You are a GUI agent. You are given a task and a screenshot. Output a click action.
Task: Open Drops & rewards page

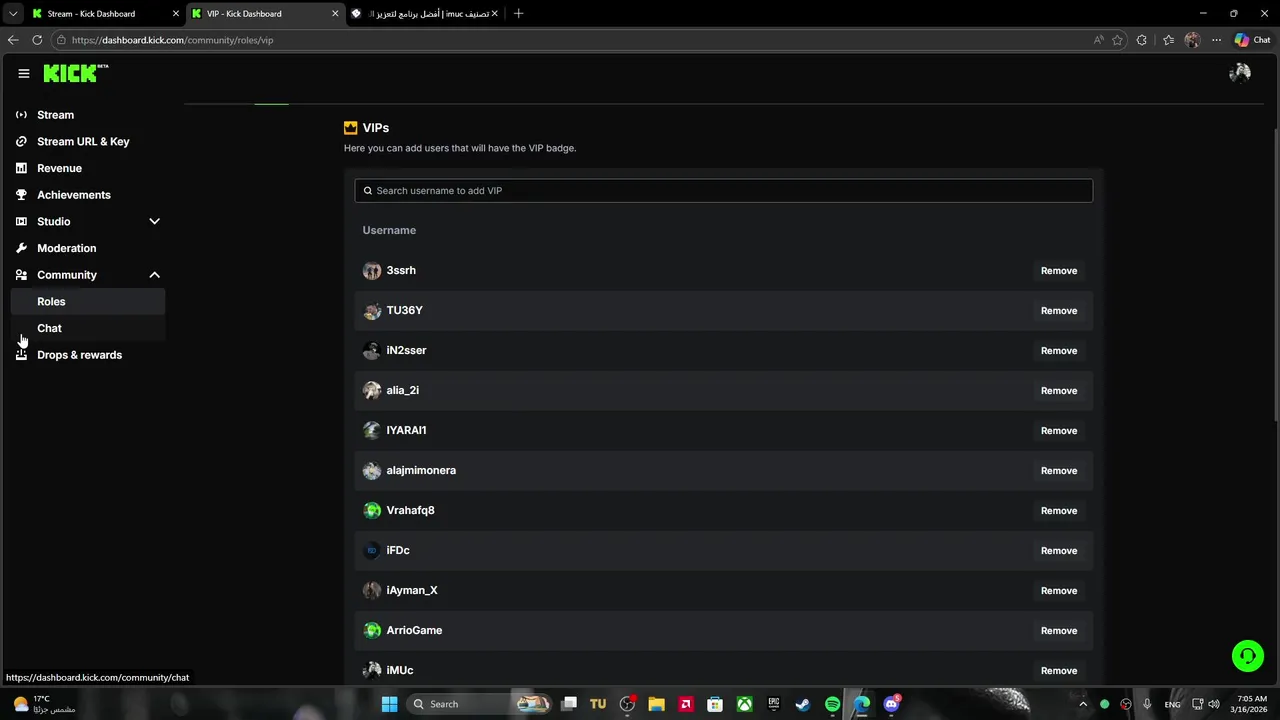click(x=88, y=355)
